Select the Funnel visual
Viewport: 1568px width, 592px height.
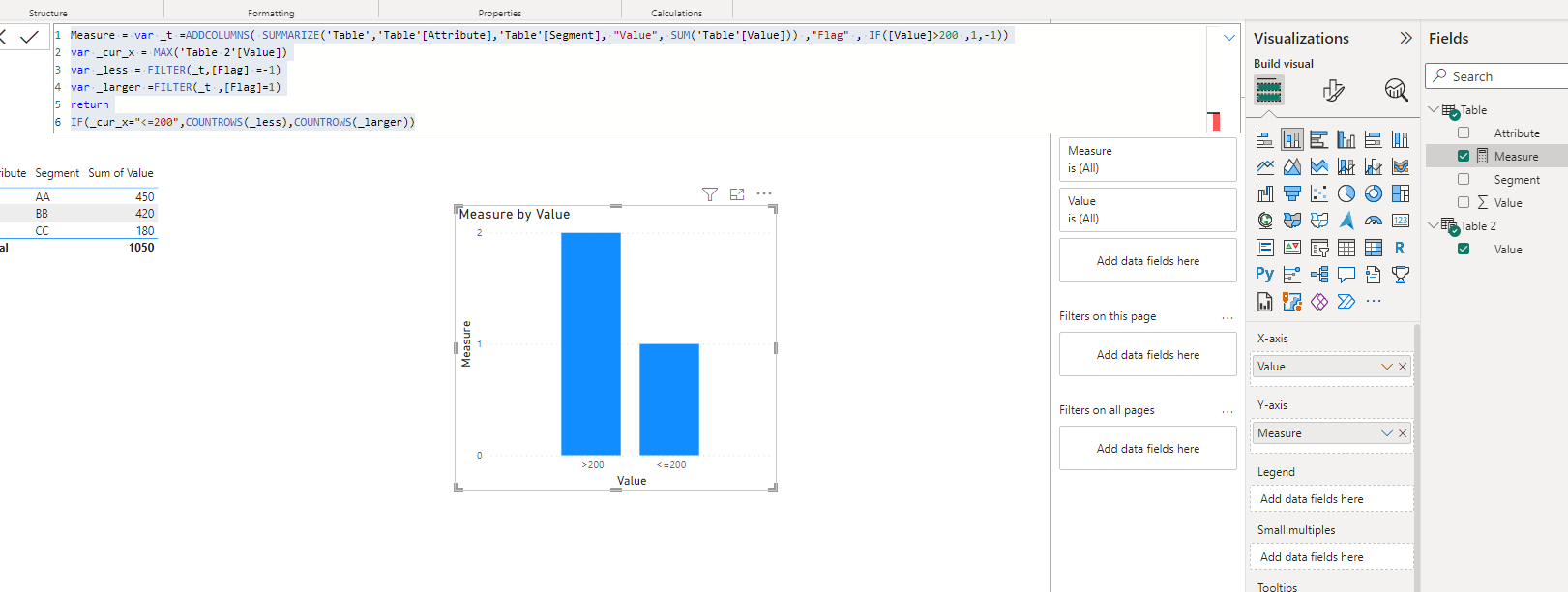coord(1291,193)
